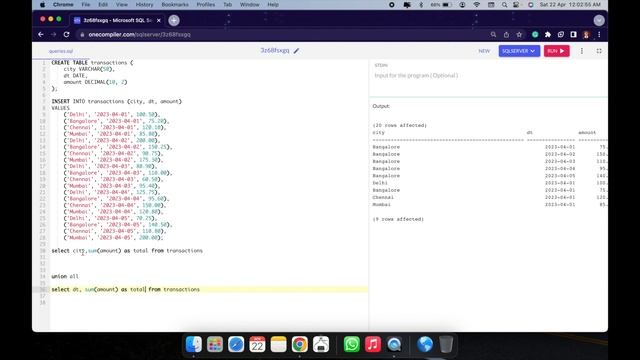The width and height of the screenshot is (640, 360).
Task: Click the battery status indicator
Action: 442,4
